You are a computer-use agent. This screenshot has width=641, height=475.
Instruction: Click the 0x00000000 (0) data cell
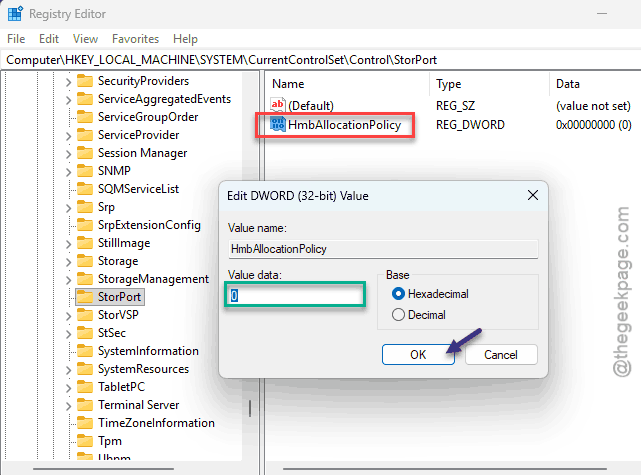[x=594, y=124]
